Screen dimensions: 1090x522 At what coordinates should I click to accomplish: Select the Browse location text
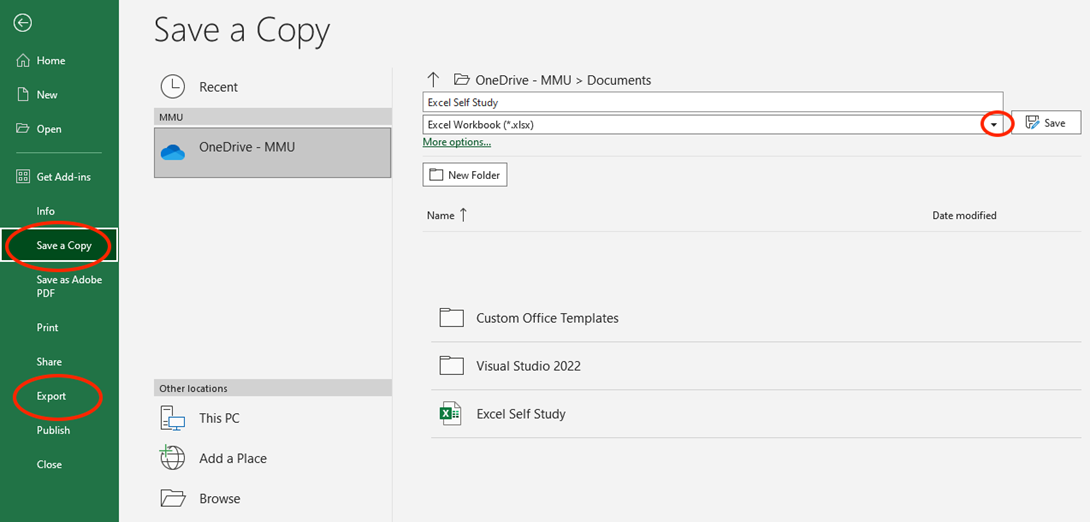pyautogui.click(x=220, y=498)
